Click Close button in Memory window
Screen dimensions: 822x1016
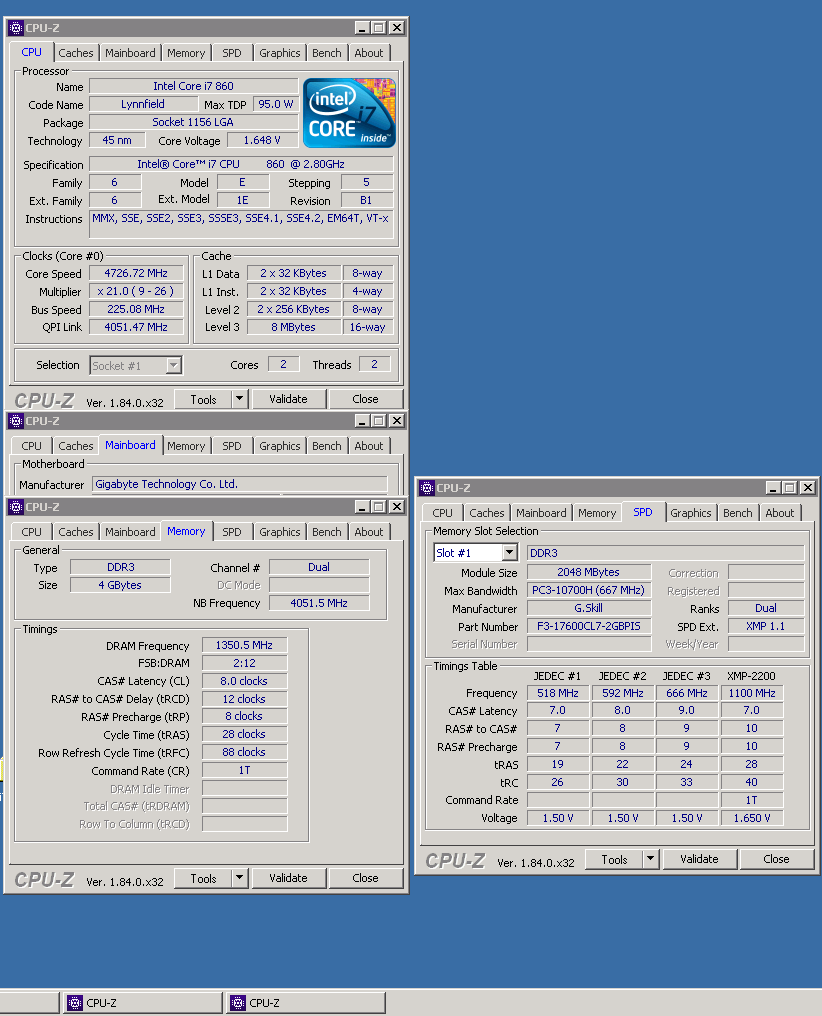365,878
